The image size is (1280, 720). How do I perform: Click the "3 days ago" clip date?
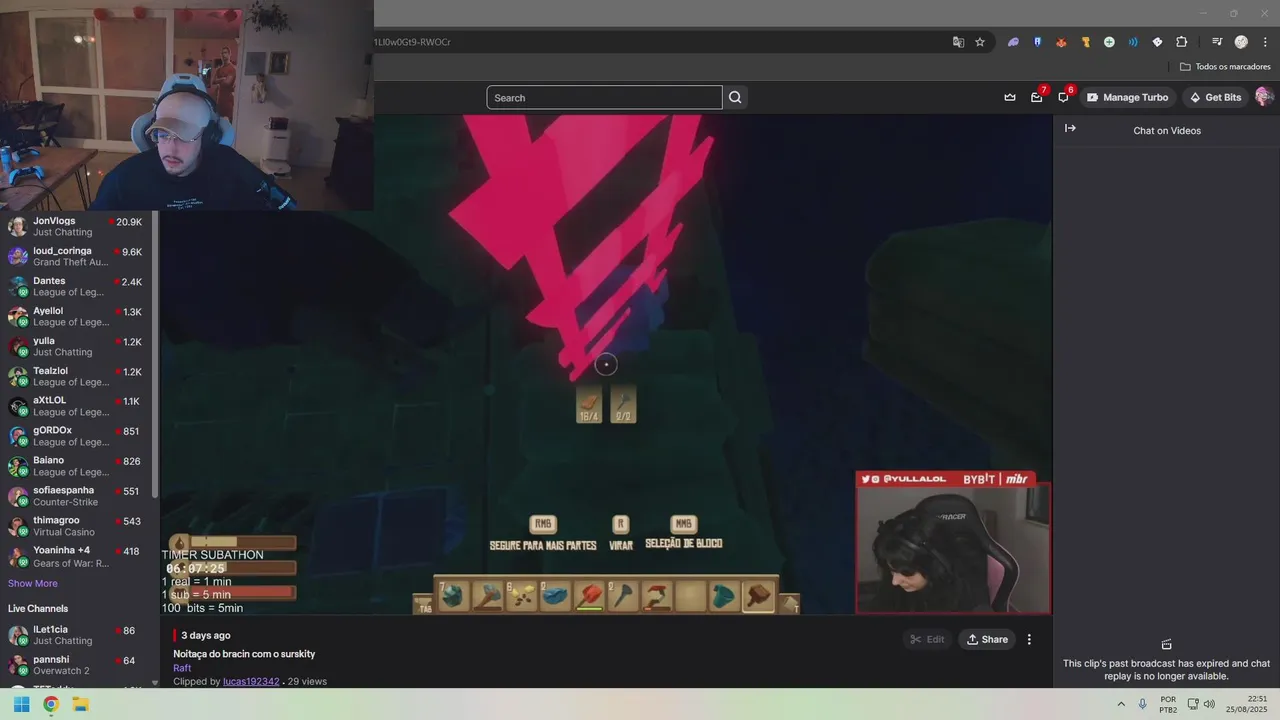[206, 635]
